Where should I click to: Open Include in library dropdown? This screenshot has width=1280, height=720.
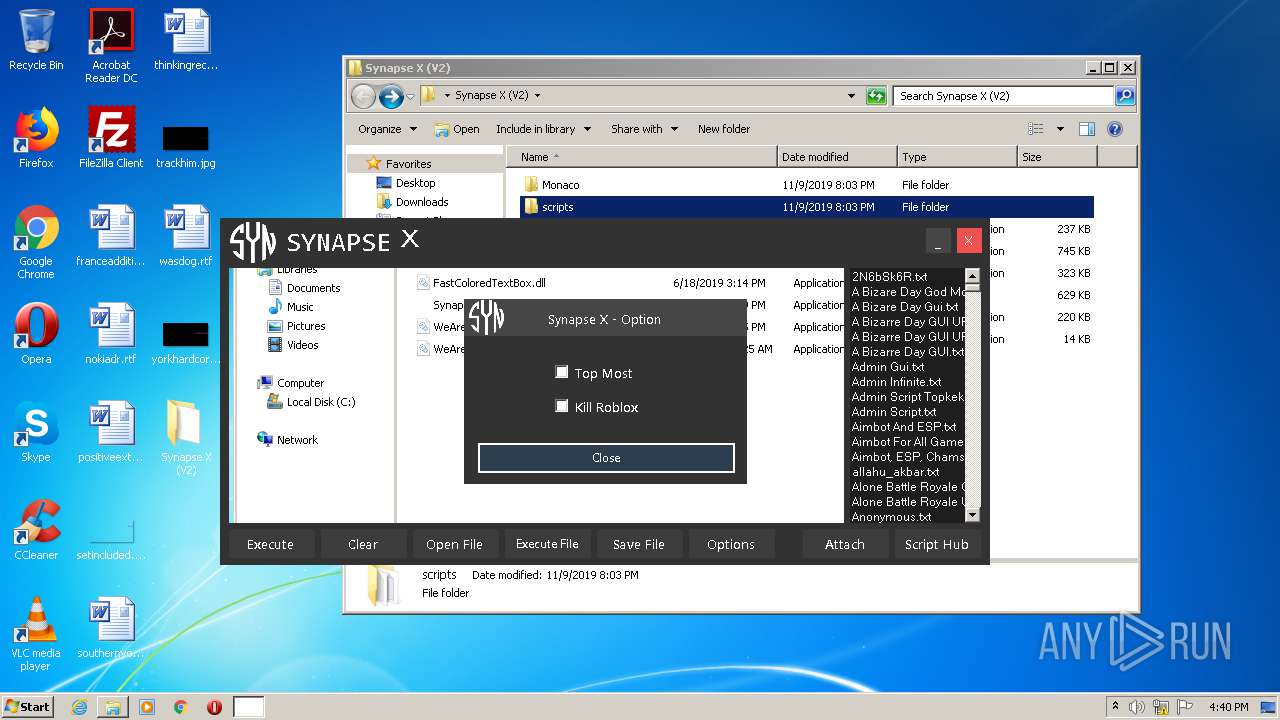coord(543,129)
